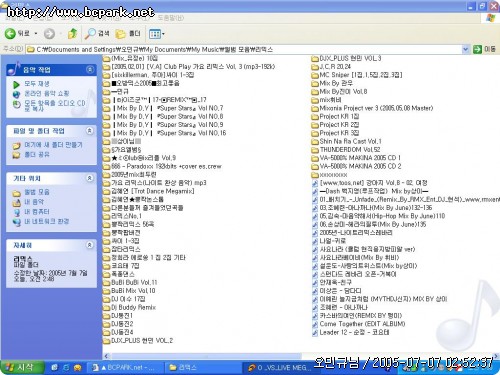Select the 01 Unfade Remix audio file

click(406, 200)
